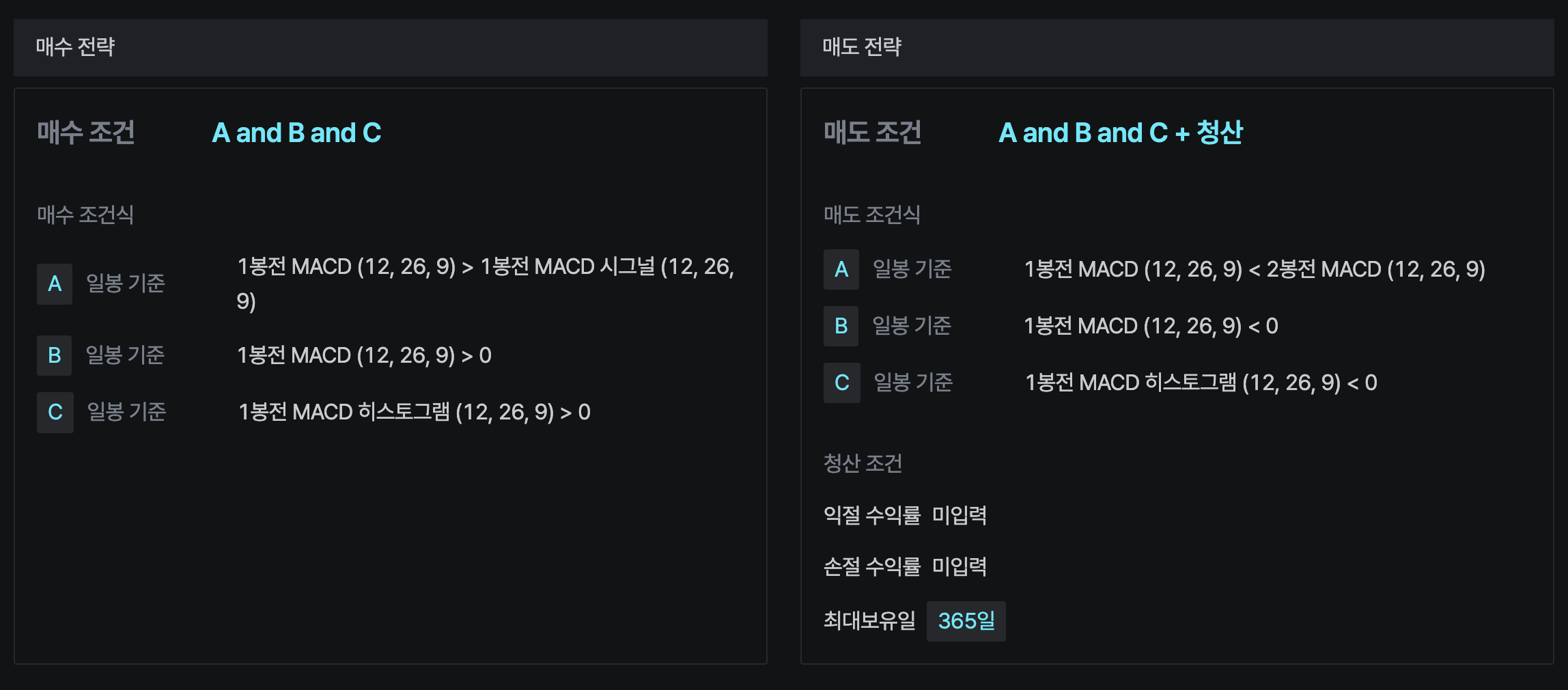This screenshot has width=1568, height=690.
Task: Click sell condition C 히스토그램 formula
Action: (1201, 383)
